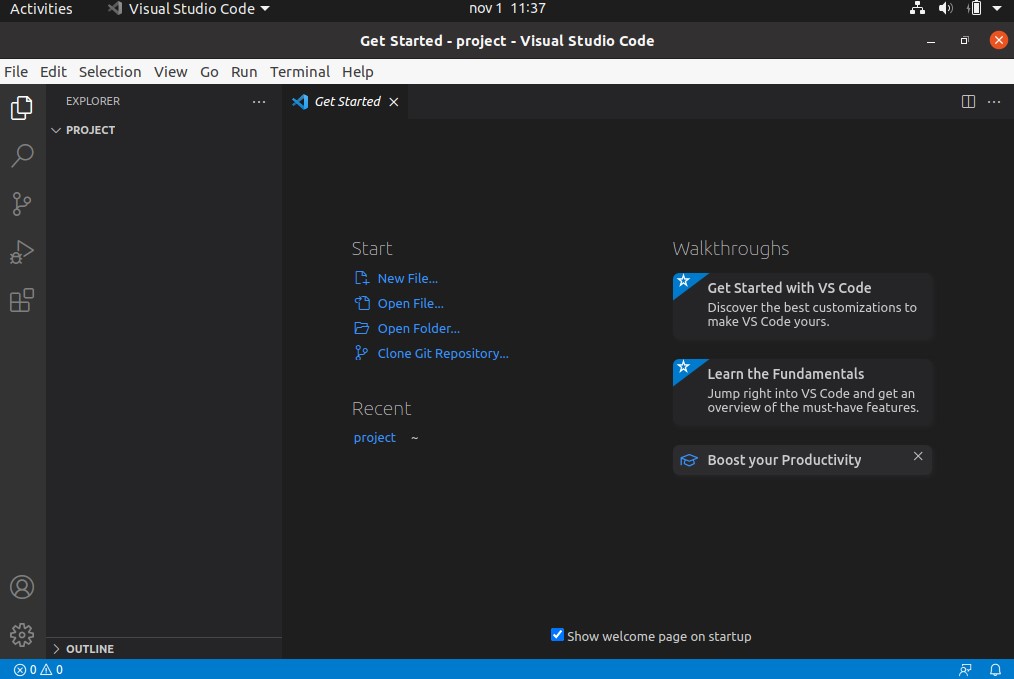Click the Open Folder icon
1014x679 pixels.
(x=361, y=329)
